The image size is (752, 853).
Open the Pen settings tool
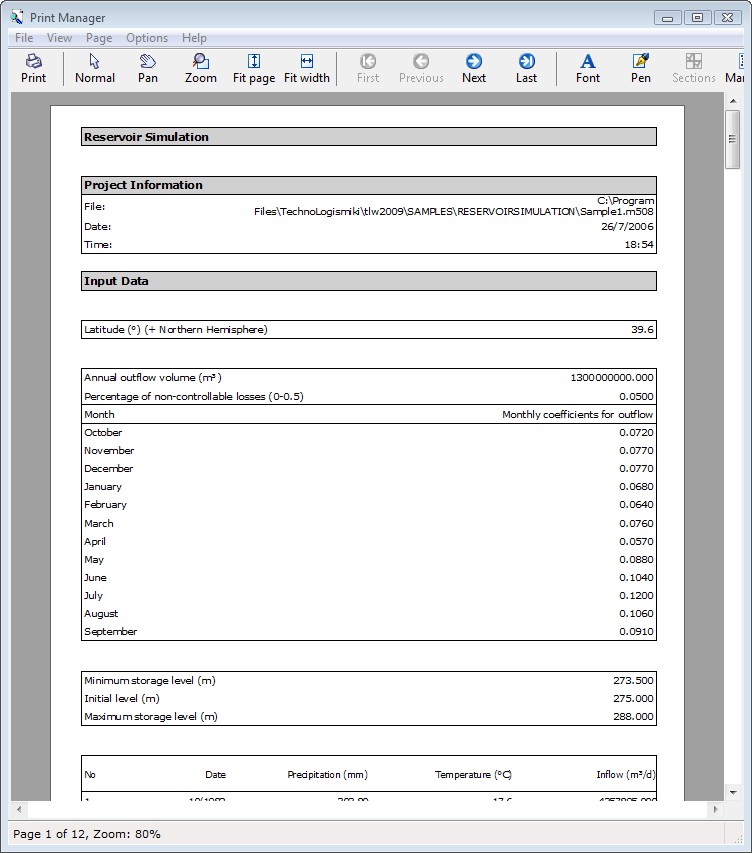pyautogui.click(x=641, y=68)
